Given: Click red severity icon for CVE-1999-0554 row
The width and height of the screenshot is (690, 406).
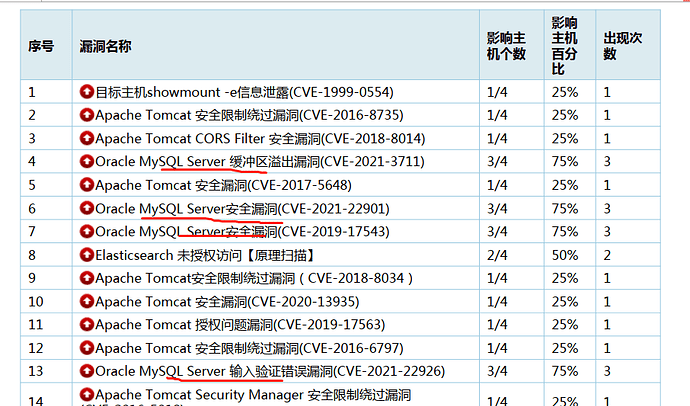Looking at the screenshot, I should [87, 91].
